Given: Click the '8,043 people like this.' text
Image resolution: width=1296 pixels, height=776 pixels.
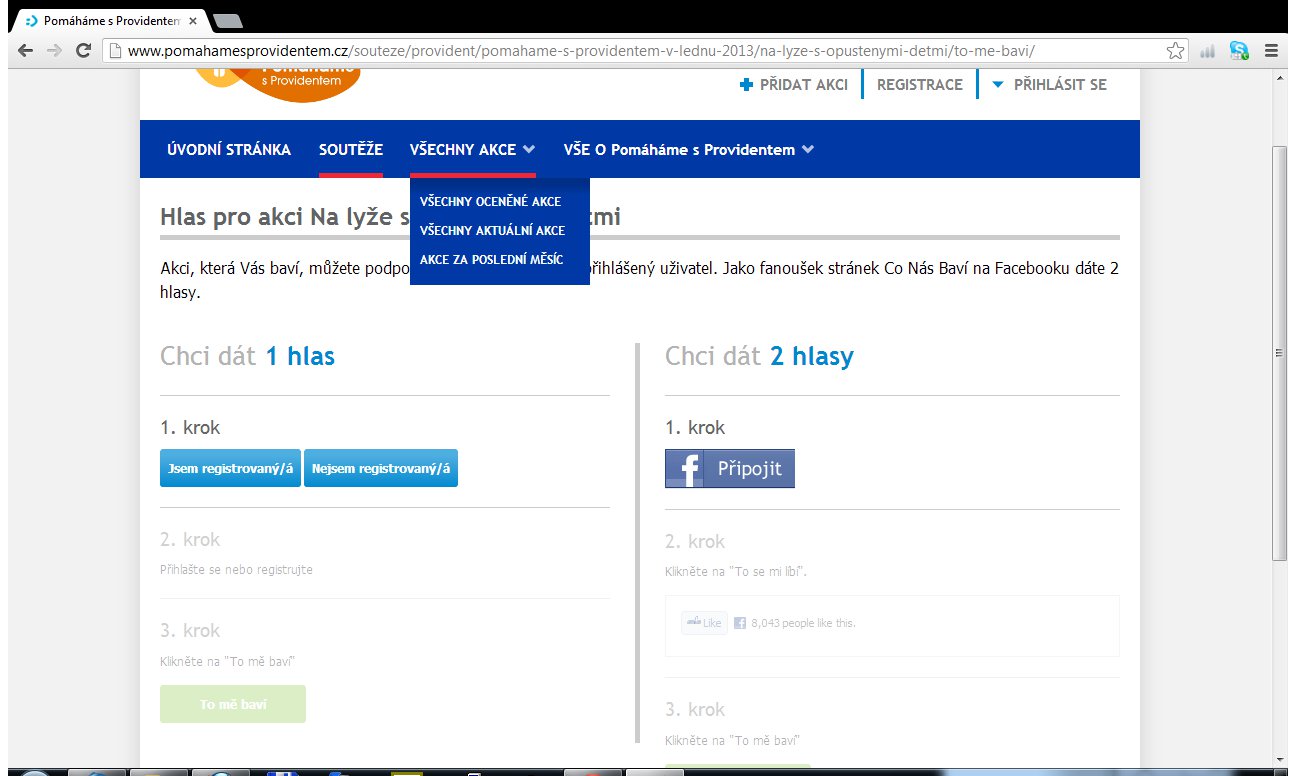Looking at the screenshot, I should coord(803,623).
